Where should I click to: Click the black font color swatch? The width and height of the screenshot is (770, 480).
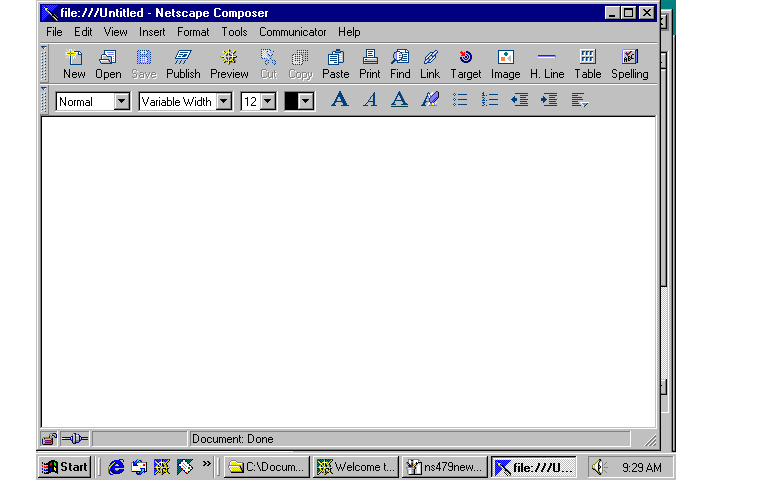click(x=292, y=102)
